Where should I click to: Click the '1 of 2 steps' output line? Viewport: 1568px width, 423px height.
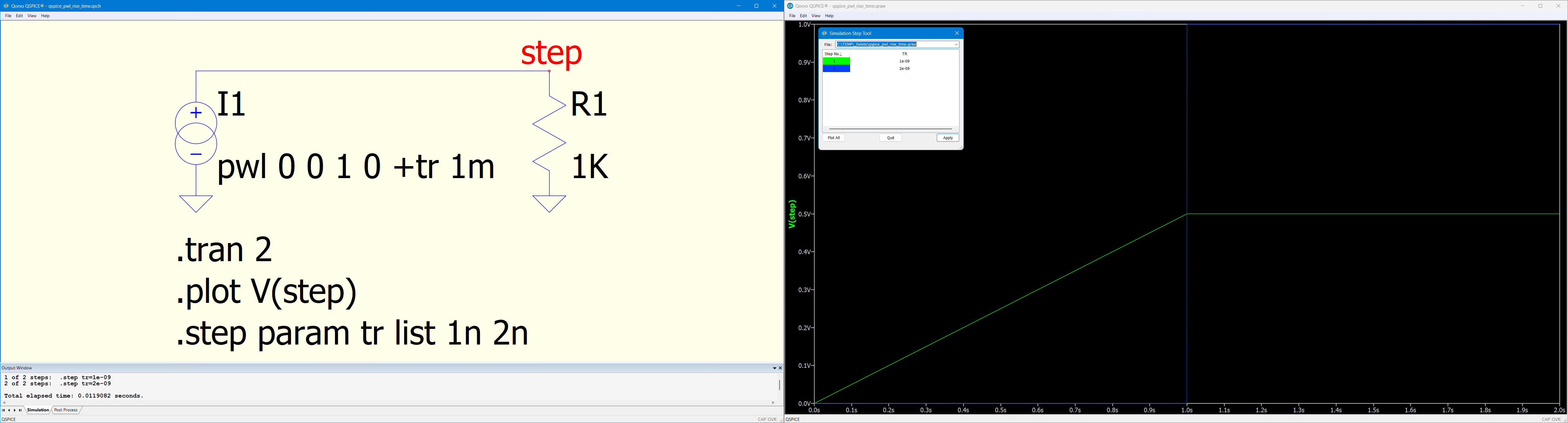coord(57,377)
